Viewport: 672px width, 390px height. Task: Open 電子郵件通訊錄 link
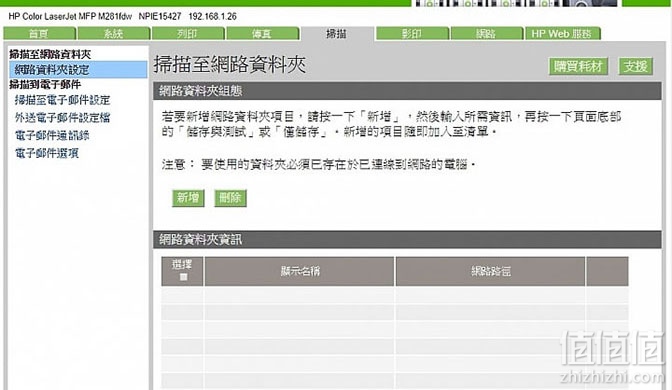pos(52,135)
